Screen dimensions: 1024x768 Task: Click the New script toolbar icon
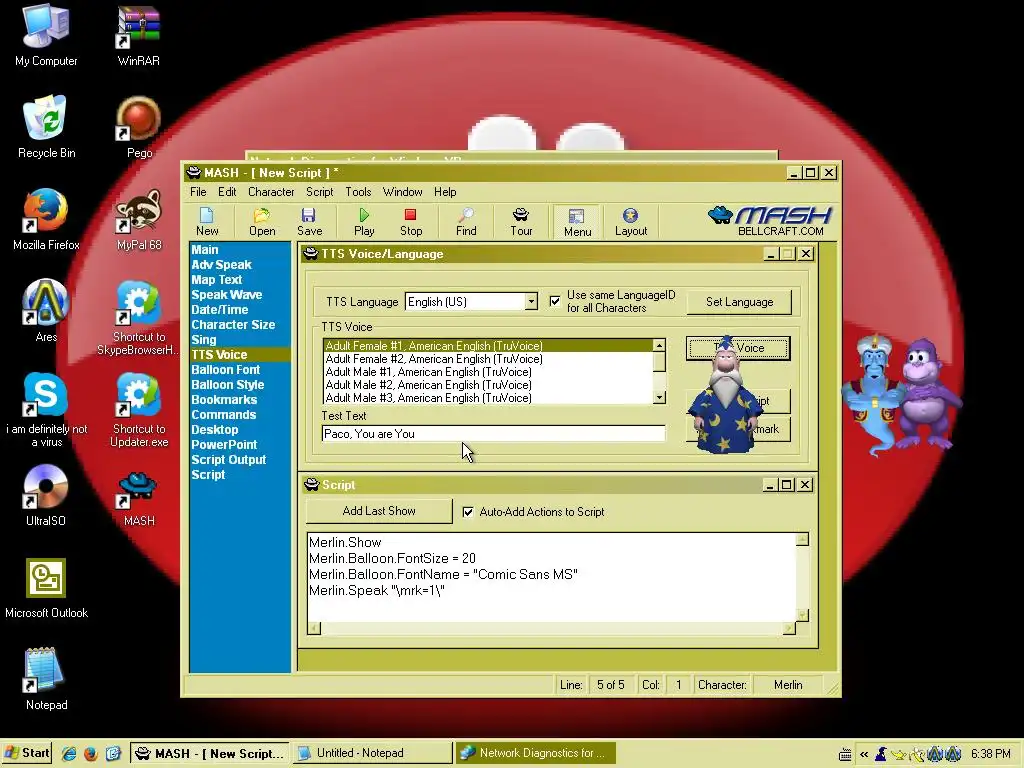click(207, 221)
